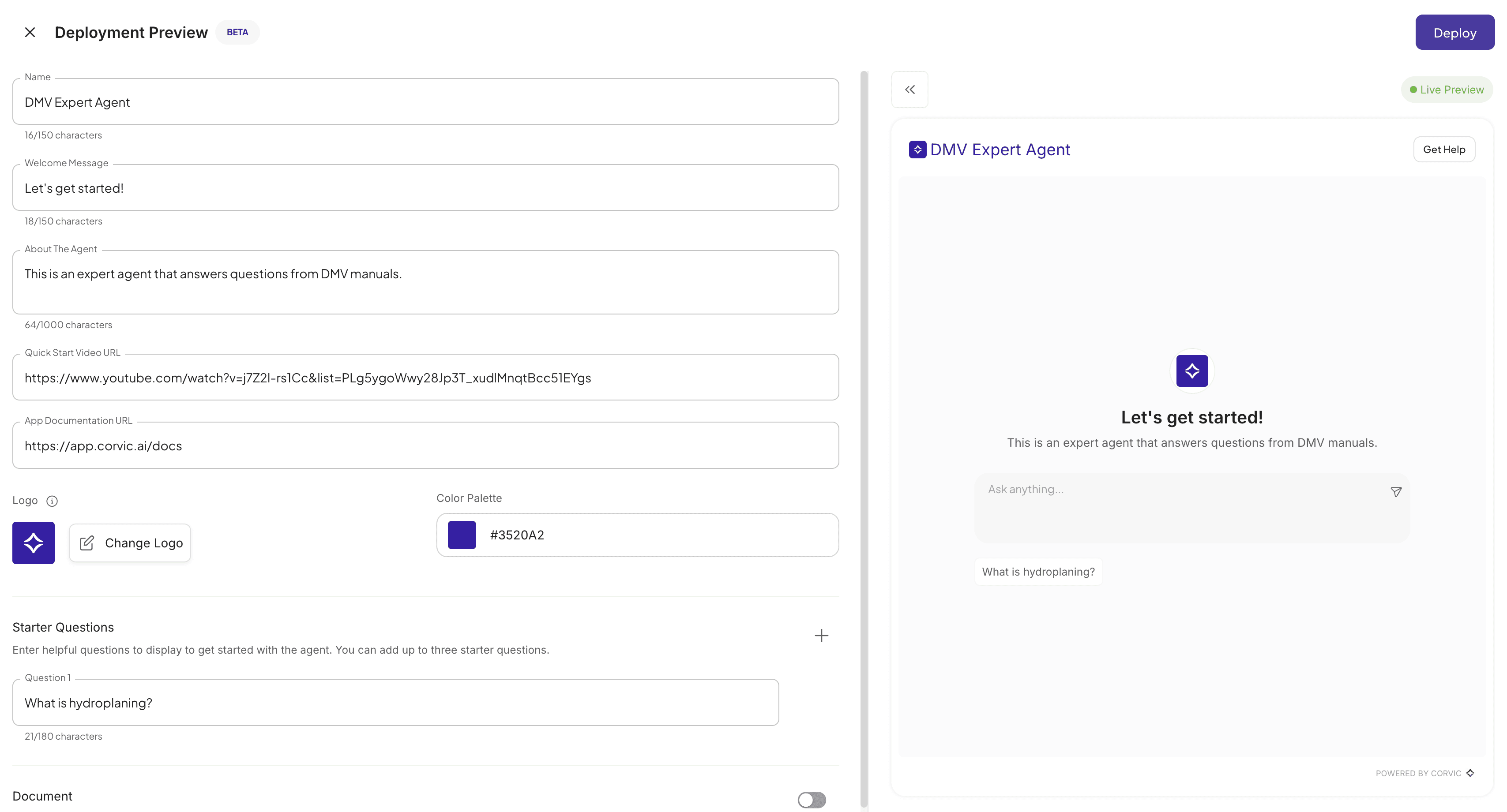Click the current purple logo thumbnail
Image resolution: width=1507 pixels, height=812 pixels.
click(33, 543)
